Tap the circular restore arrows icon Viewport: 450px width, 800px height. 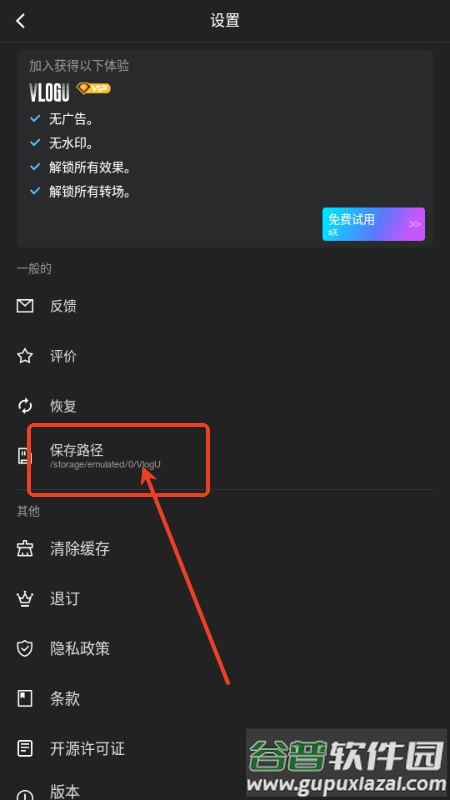click(x=25, y=406)
